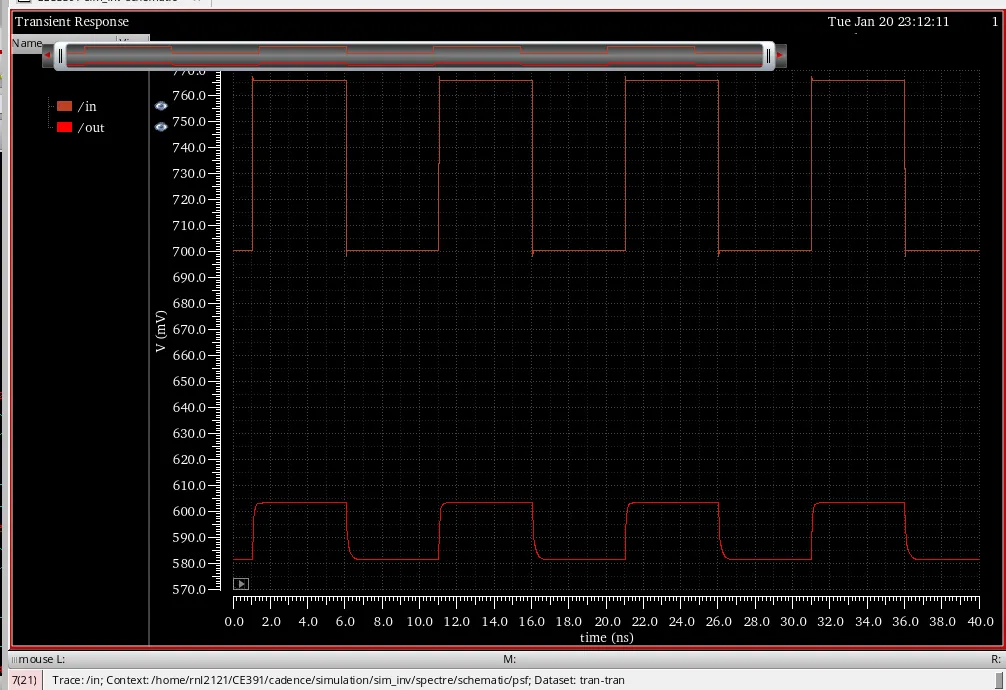Click the Transient Response window title
Image resolution: width=1006 pixels, height=690 pixels.
pos(72,21)
